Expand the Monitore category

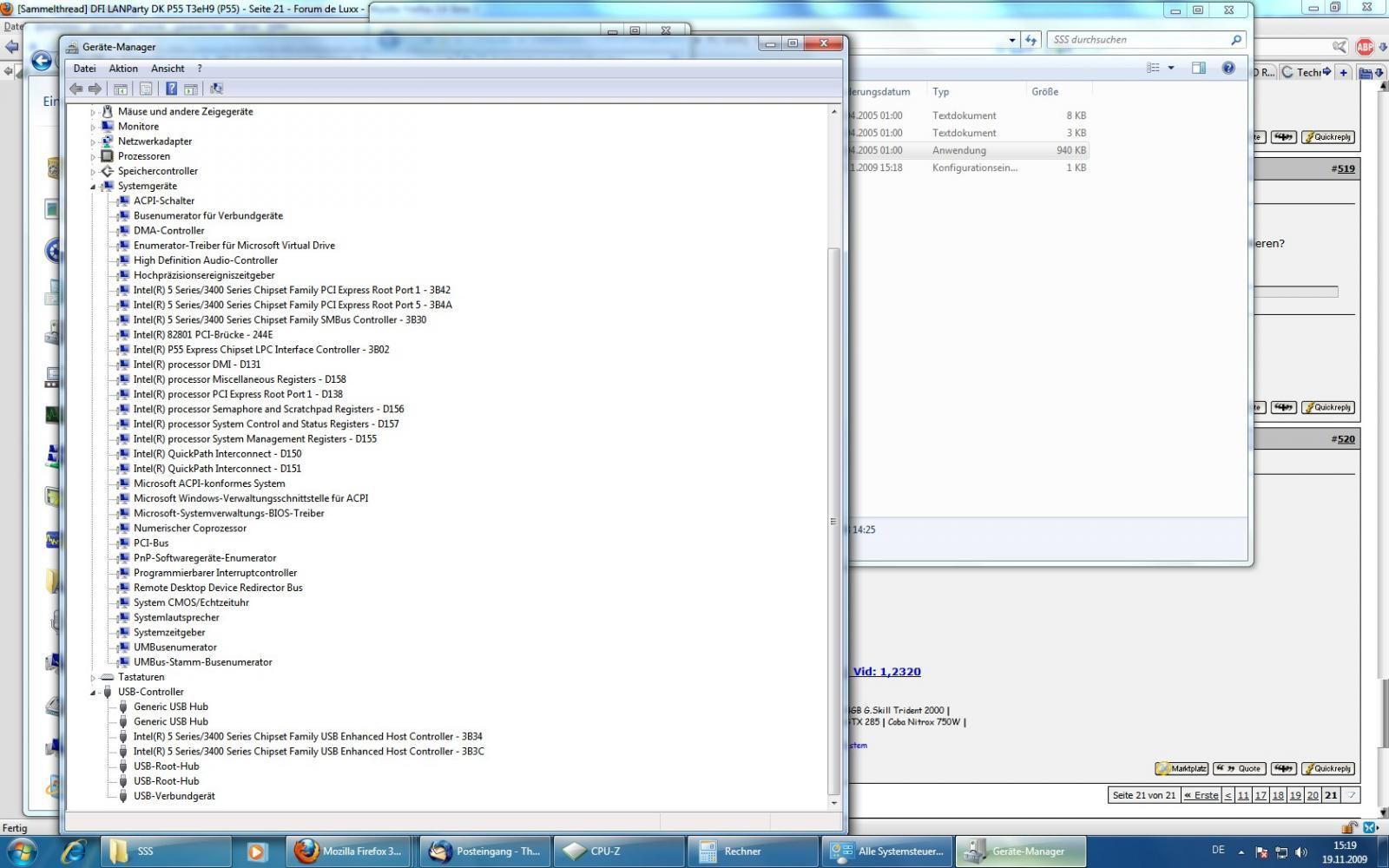pyautogui.click(x=93, y=127)
